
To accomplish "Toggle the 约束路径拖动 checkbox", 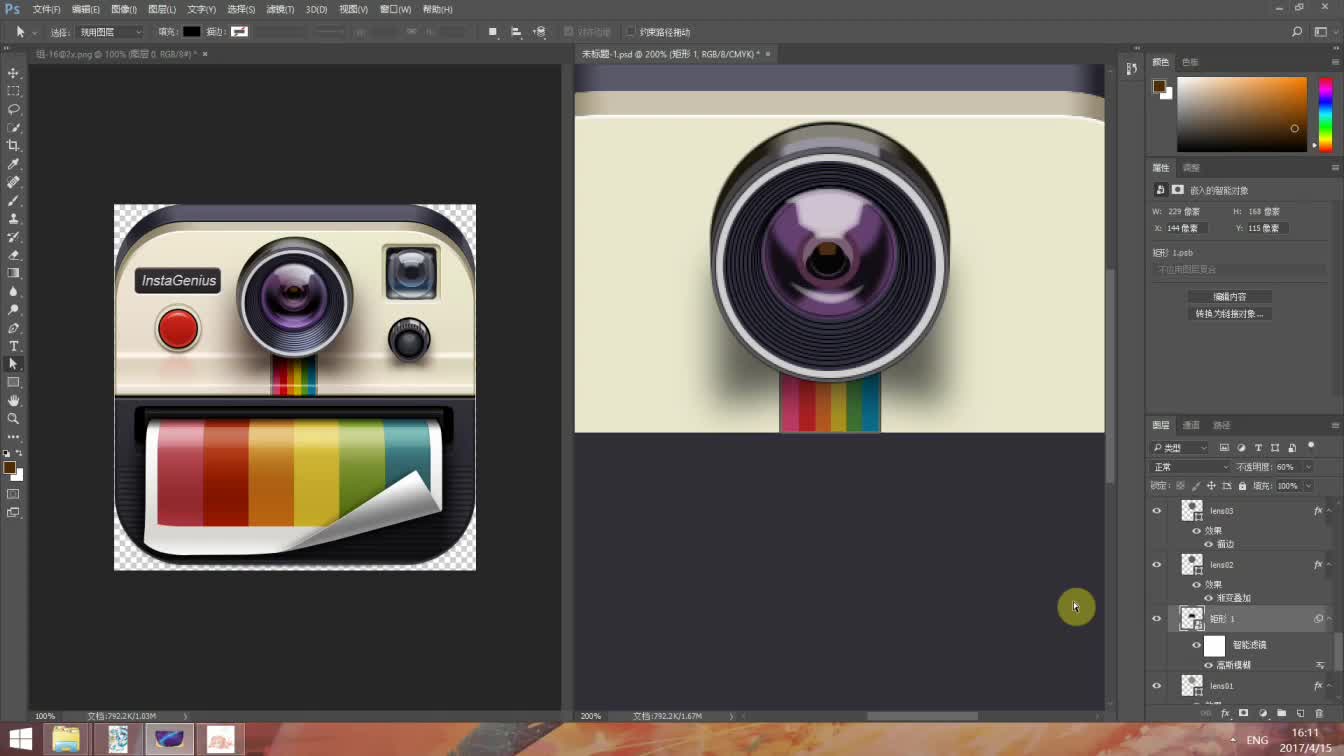I will pyautogui.click(x=631, y=32).
